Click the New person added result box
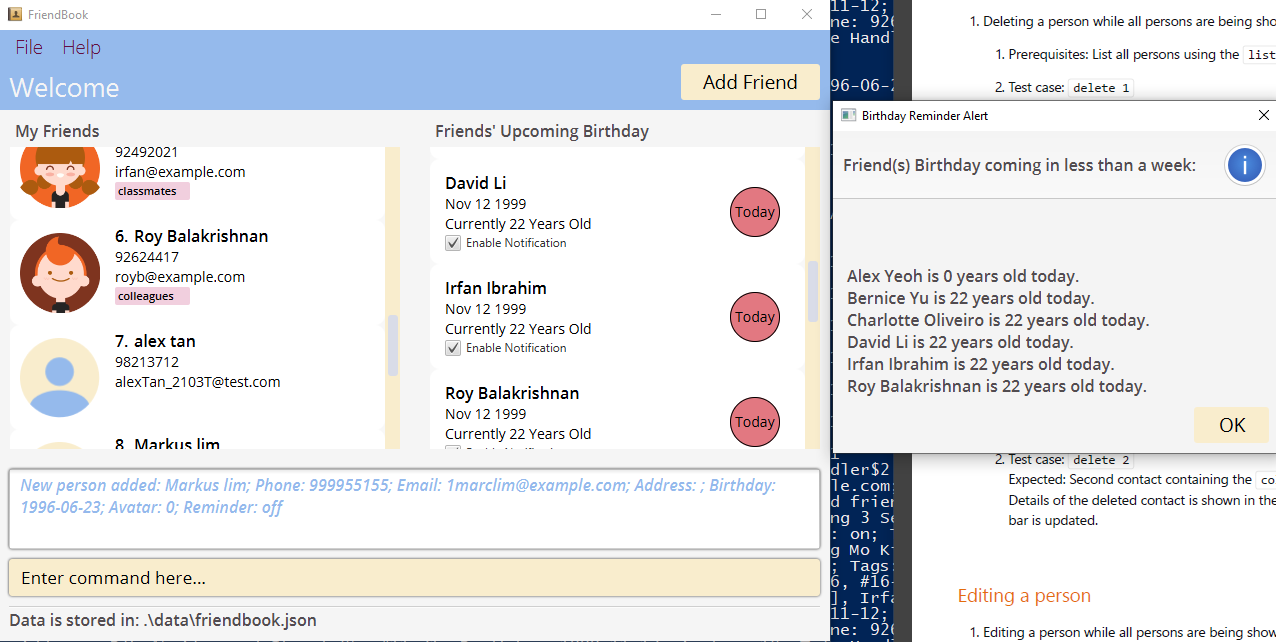The width and height of the screenshot is (1276, 642). [x=414, y=509]
